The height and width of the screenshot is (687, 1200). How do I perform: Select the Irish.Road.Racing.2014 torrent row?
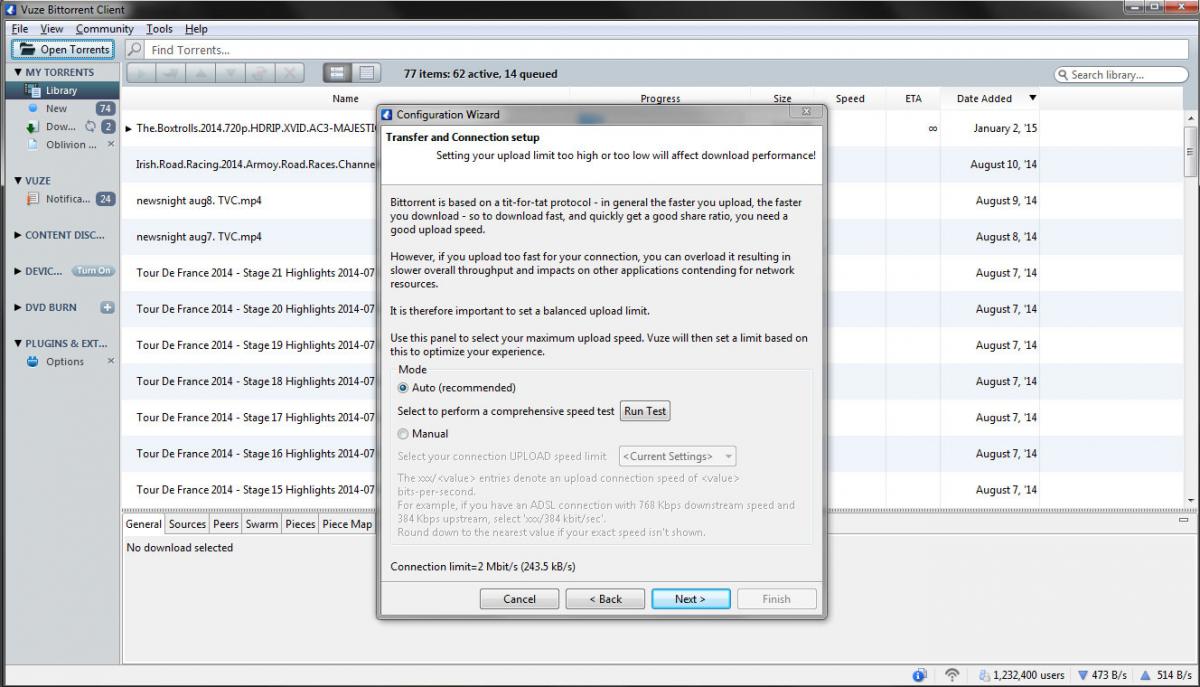pos(255,164)
